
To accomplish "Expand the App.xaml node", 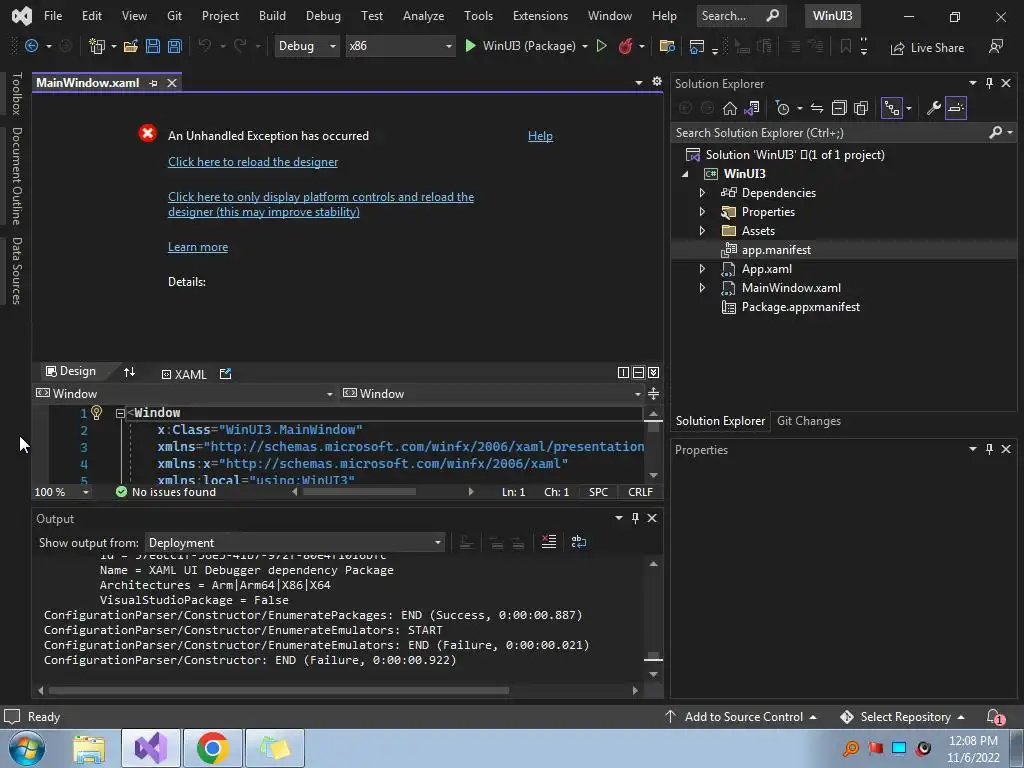I will [702, 268].
